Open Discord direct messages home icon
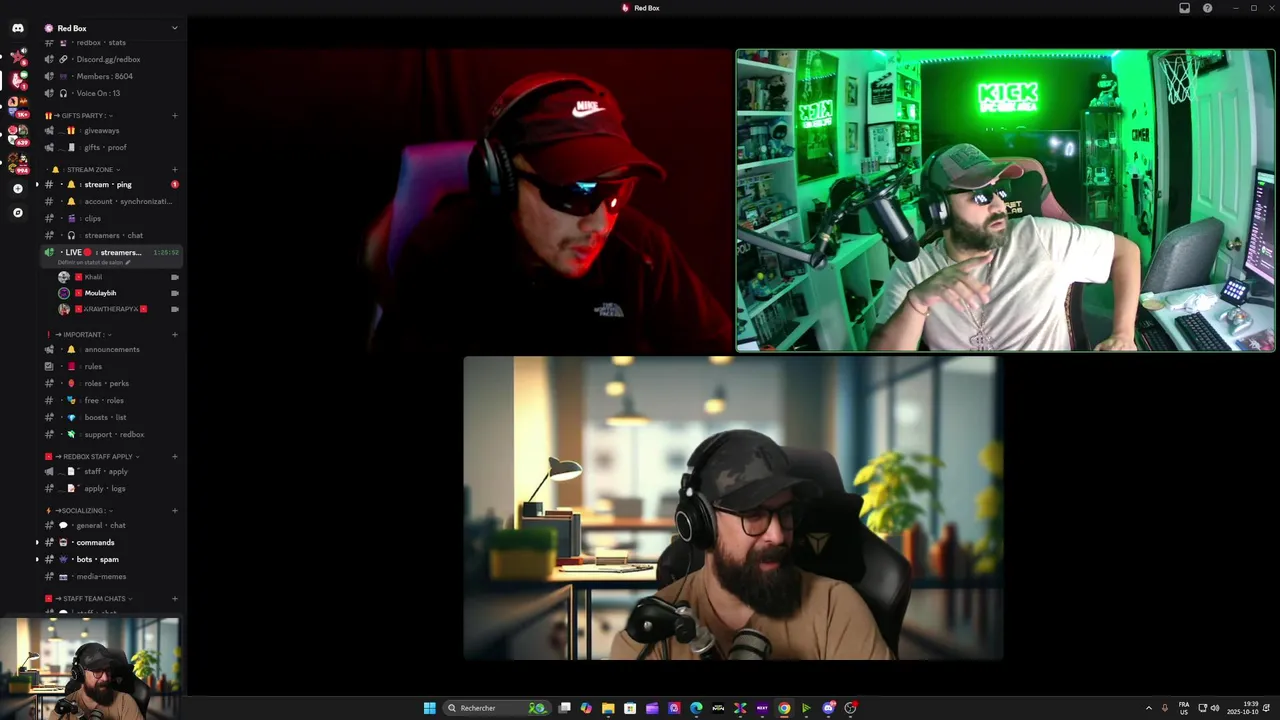The height and width of the screenshot is (720, 1280). (18, 28)
